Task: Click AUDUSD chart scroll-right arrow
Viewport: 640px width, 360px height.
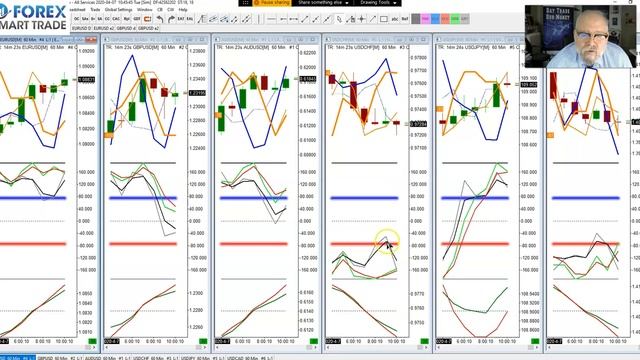Action: coord(316,347)
